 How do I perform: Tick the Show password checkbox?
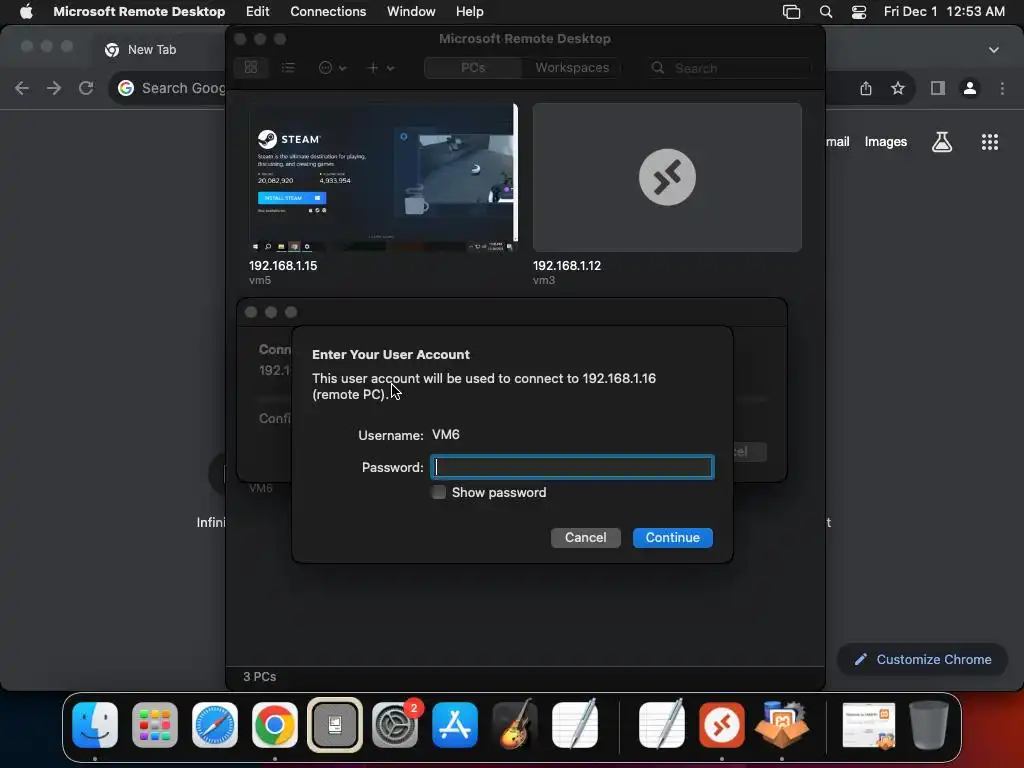coord(439,492)
